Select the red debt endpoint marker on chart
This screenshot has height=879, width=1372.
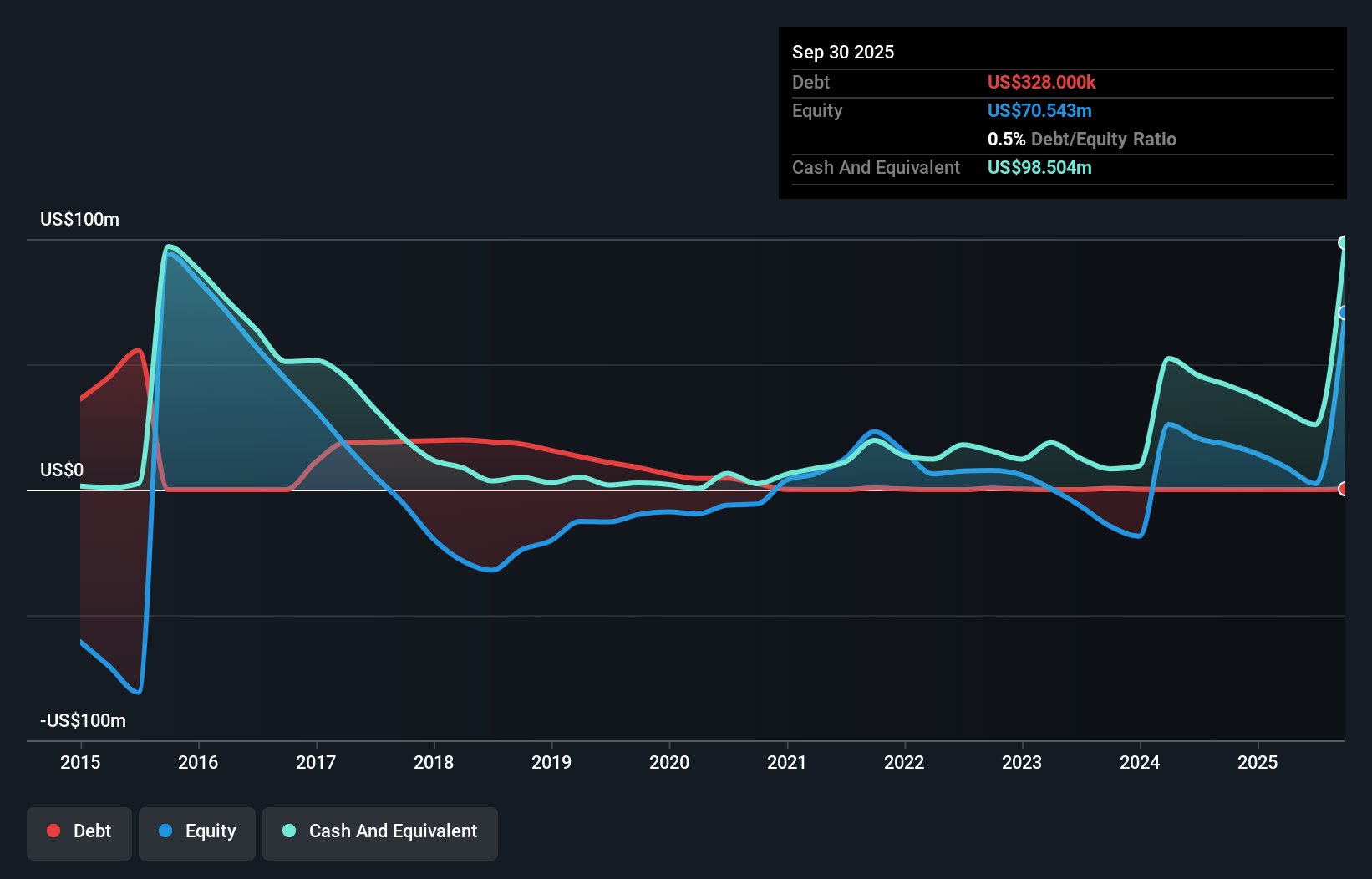pyautogui.click(x=1343, y=490)
